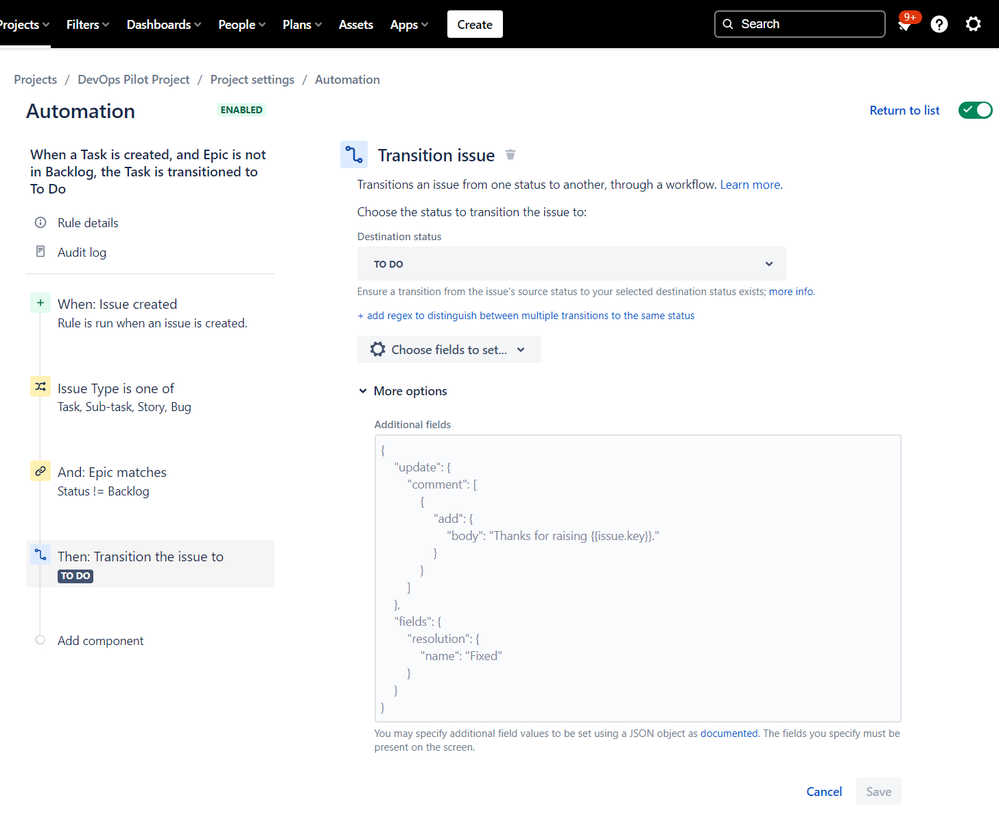This screenshot has width=999, height=818.
Task: Click into the Additional fields JSON editor
Action: point(638,578)
